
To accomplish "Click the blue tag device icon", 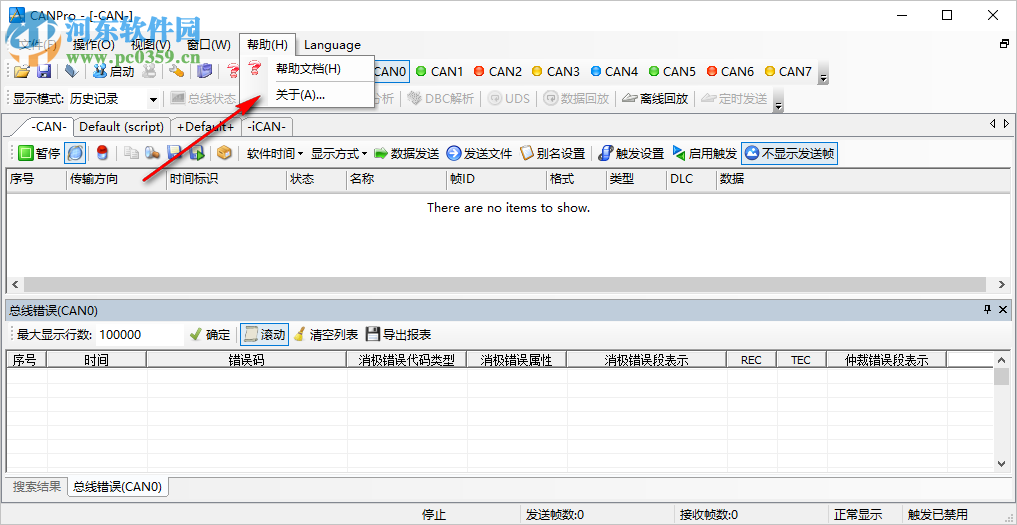I will 73,72.
